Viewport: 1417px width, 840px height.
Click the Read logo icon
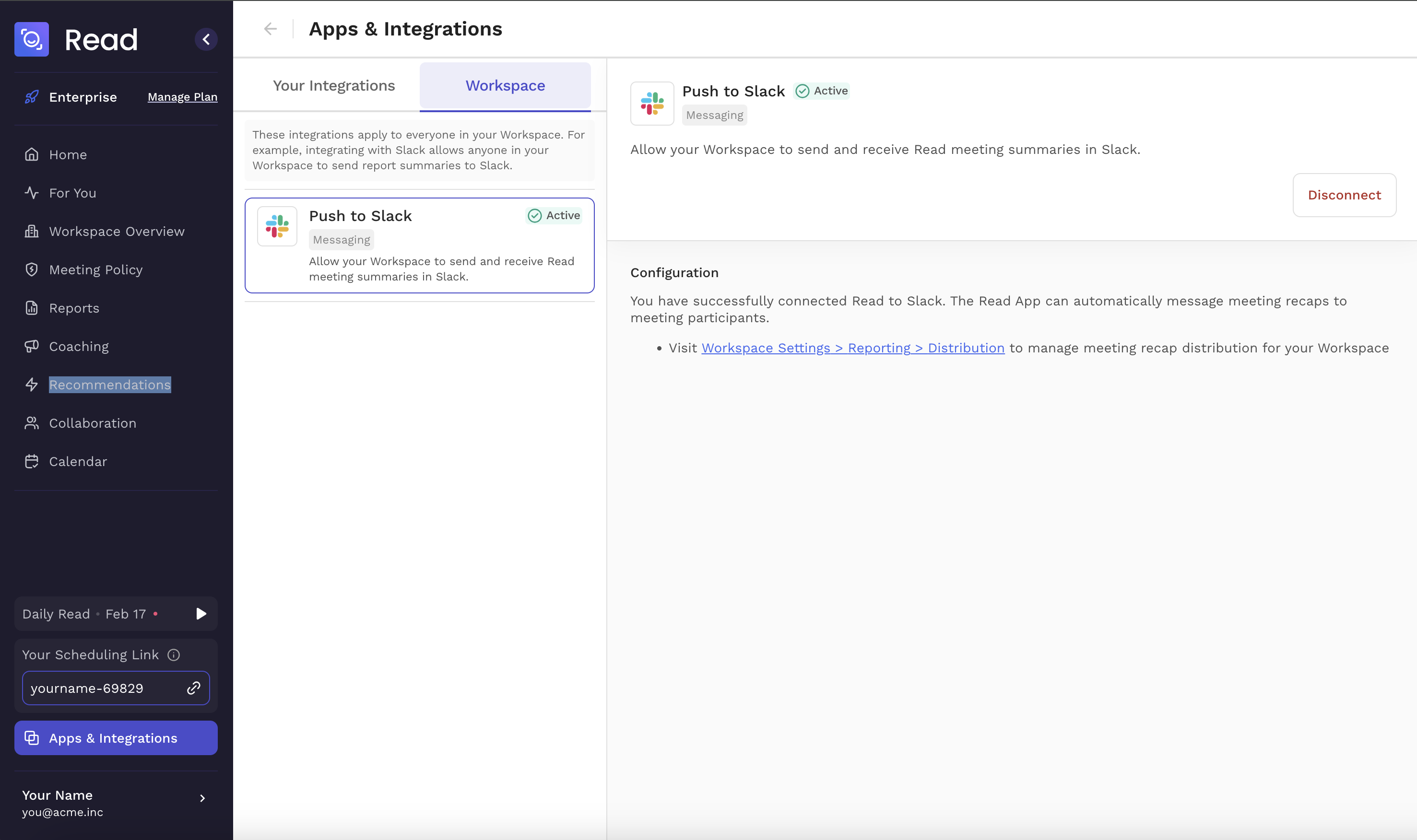31,39
